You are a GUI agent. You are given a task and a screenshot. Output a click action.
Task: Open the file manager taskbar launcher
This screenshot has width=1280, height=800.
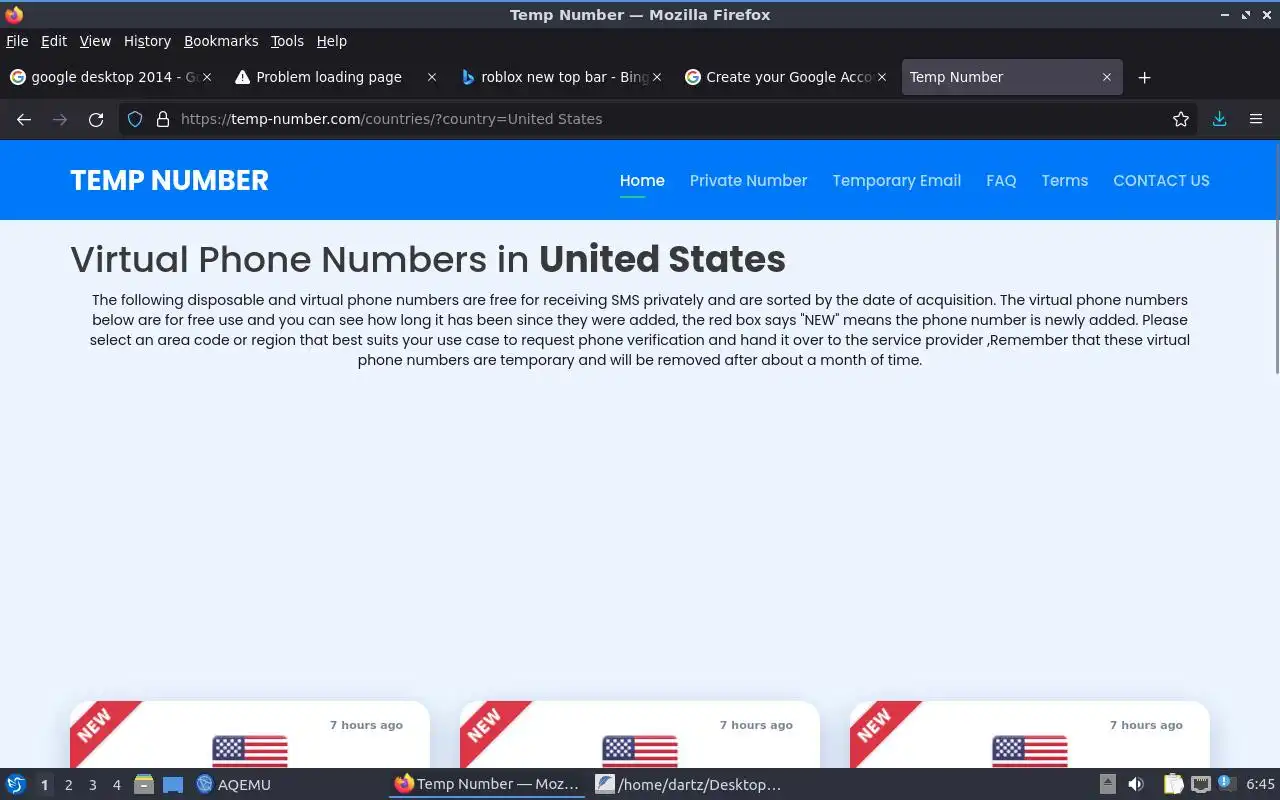pos(143,784)
